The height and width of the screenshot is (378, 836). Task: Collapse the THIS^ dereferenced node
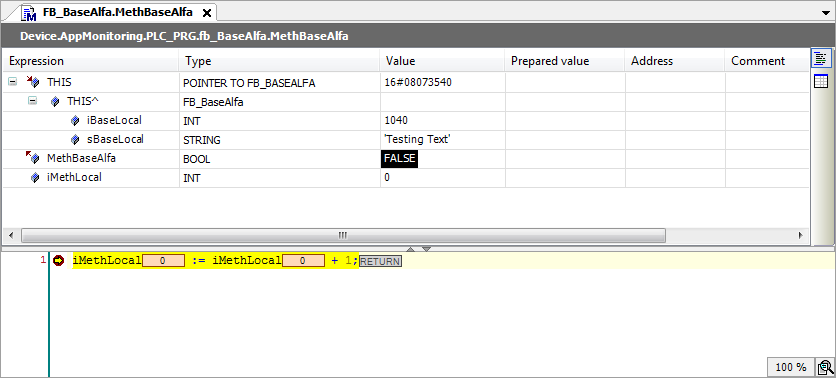tap(32, 100)
